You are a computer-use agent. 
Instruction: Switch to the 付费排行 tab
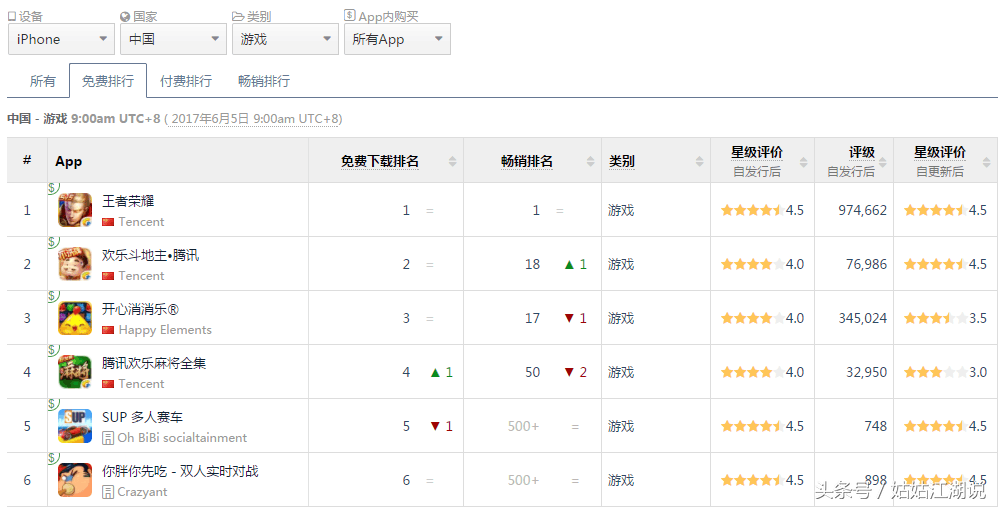186,81
